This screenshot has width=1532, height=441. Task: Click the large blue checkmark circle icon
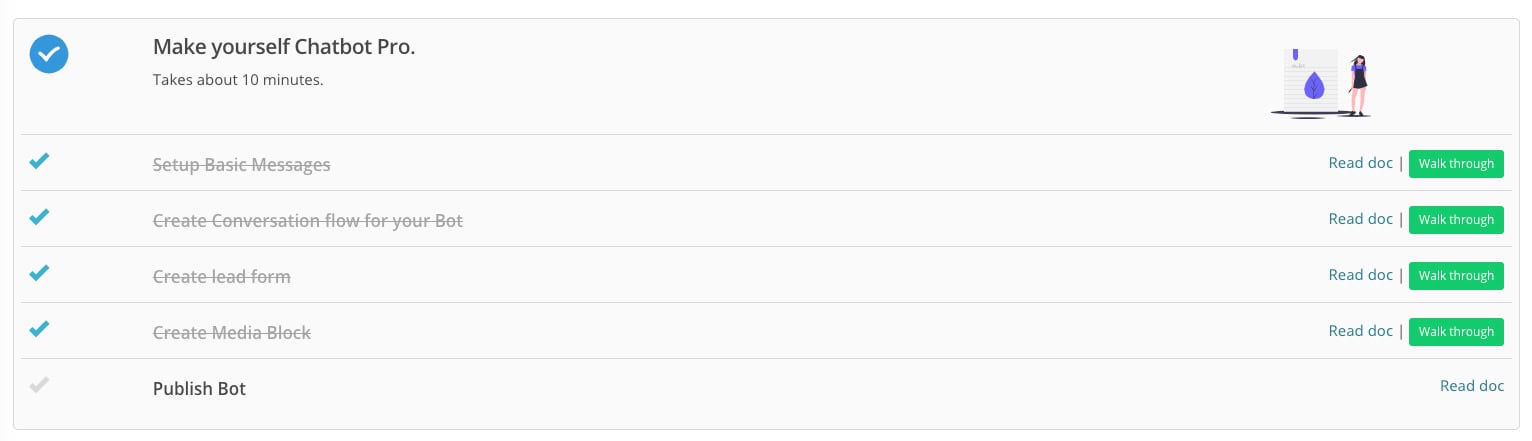[x=49, y=54]
